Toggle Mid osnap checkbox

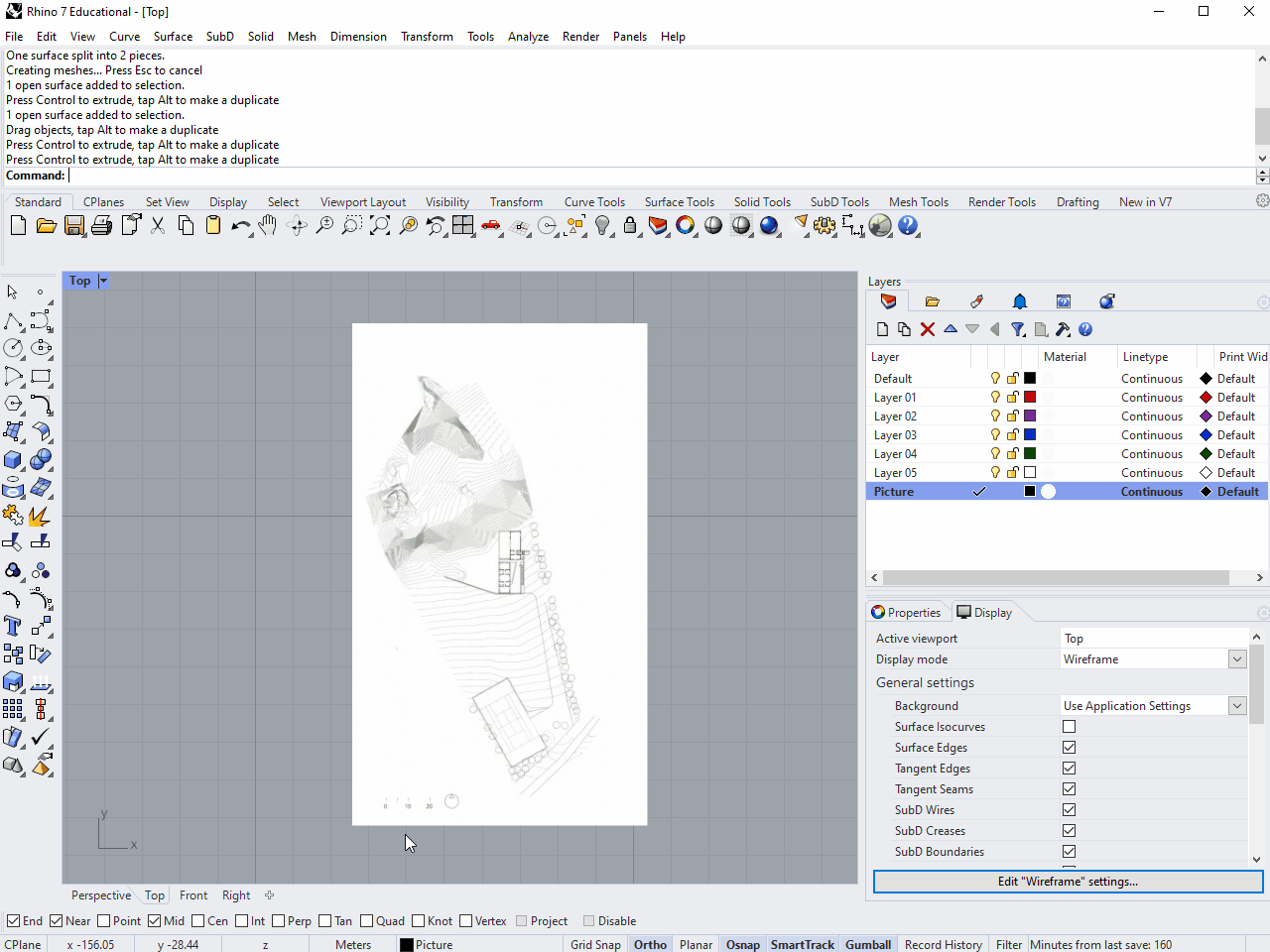click(155, 921)
